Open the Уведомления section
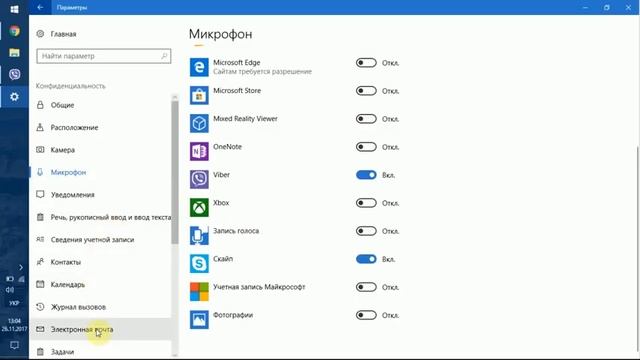The width and height of the screenshot is (640, 360). 101,195
